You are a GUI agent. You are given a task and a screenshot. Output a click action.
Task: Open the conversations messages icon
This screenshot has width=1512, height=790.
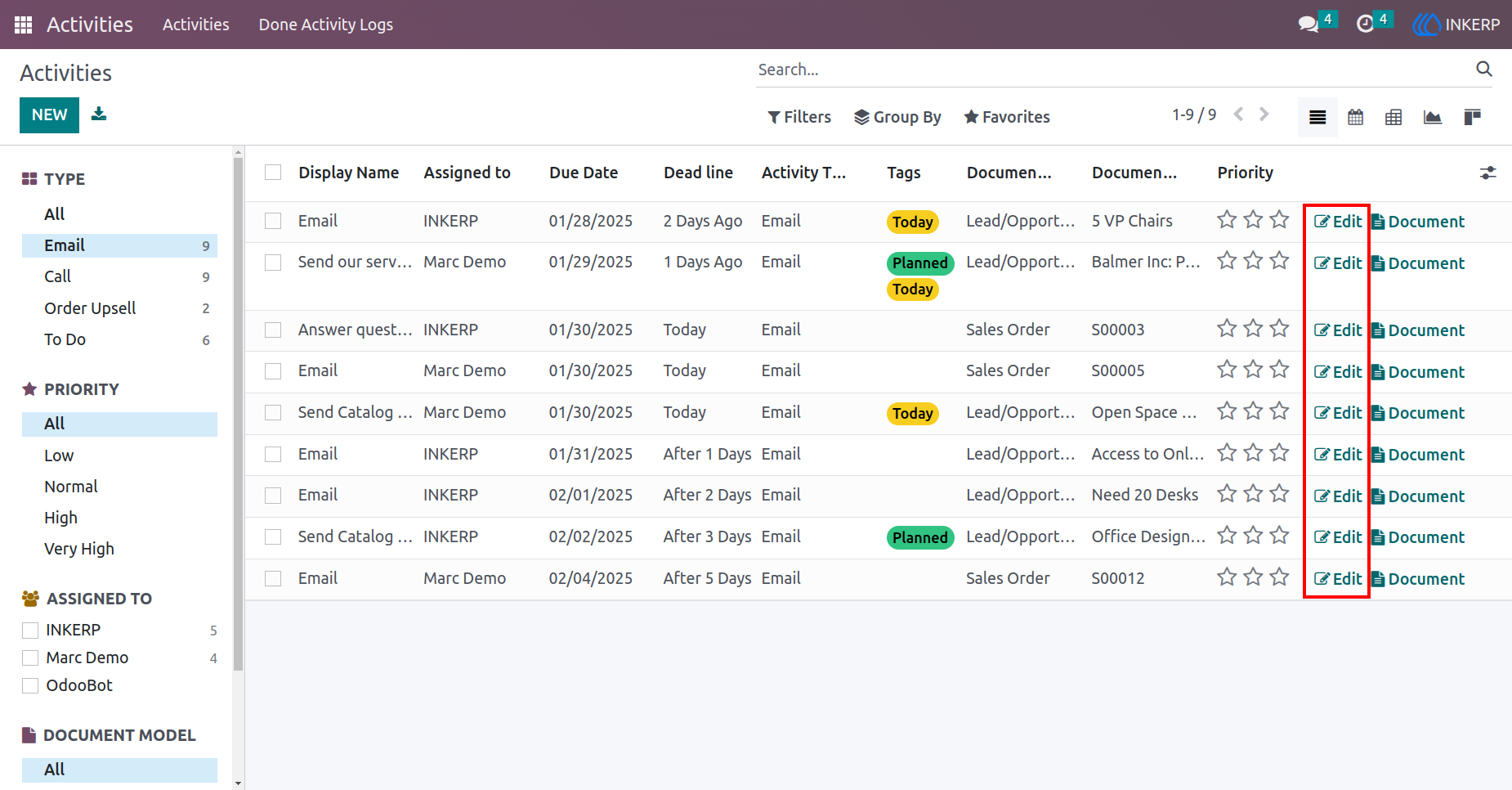click(x=1308, y=24)
